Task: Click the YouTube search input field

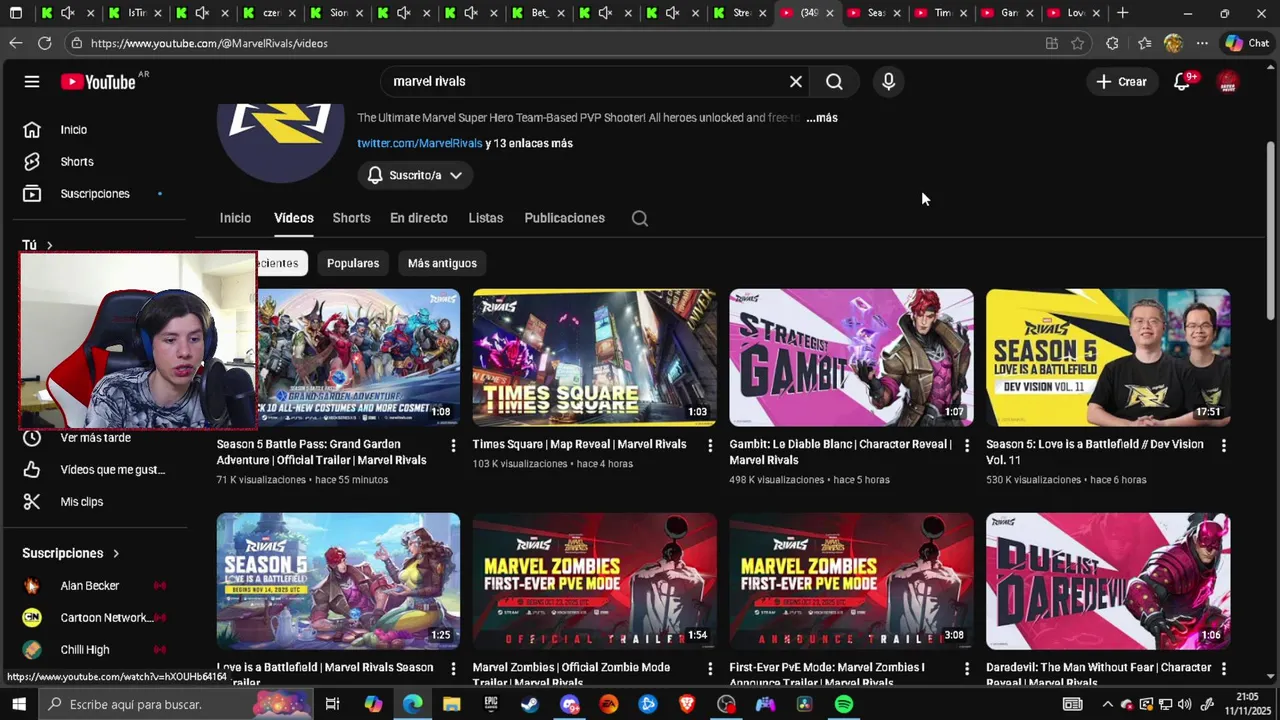Action: coord(585,82)
